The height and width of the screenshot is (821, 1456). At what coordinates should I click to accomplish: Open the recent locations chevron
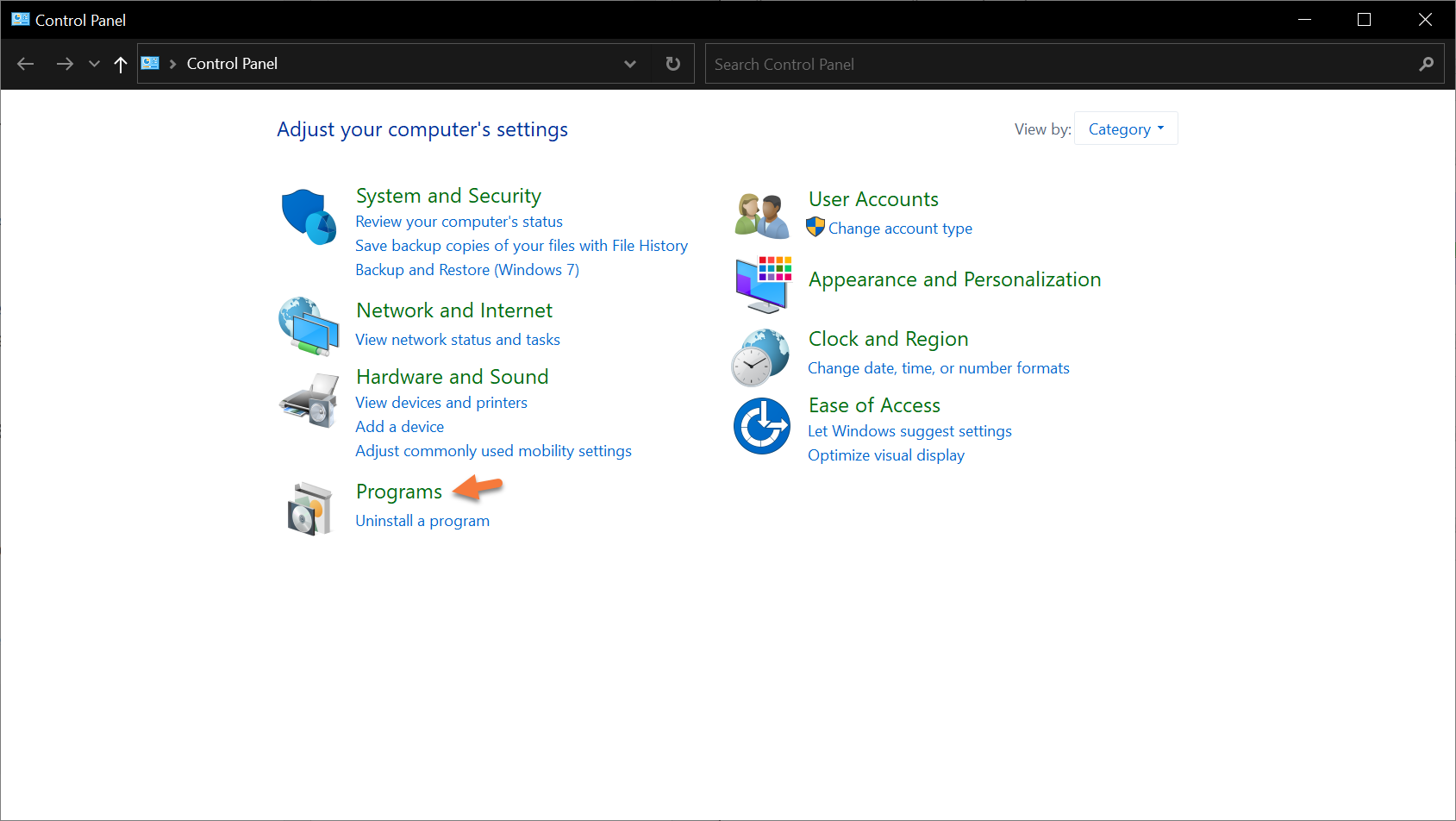coord(94,64)
